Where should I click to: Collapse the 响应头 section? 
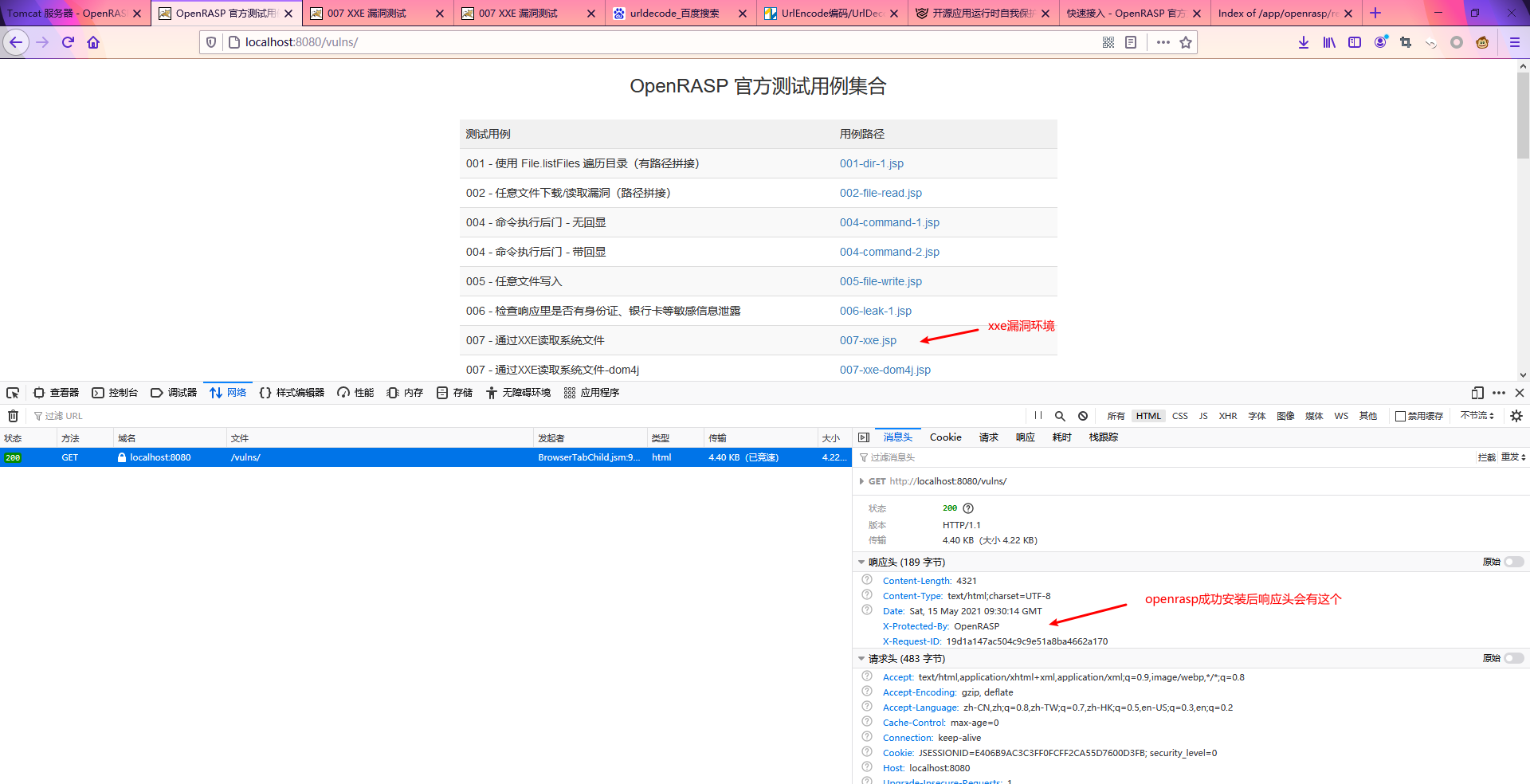pos(861,563)
